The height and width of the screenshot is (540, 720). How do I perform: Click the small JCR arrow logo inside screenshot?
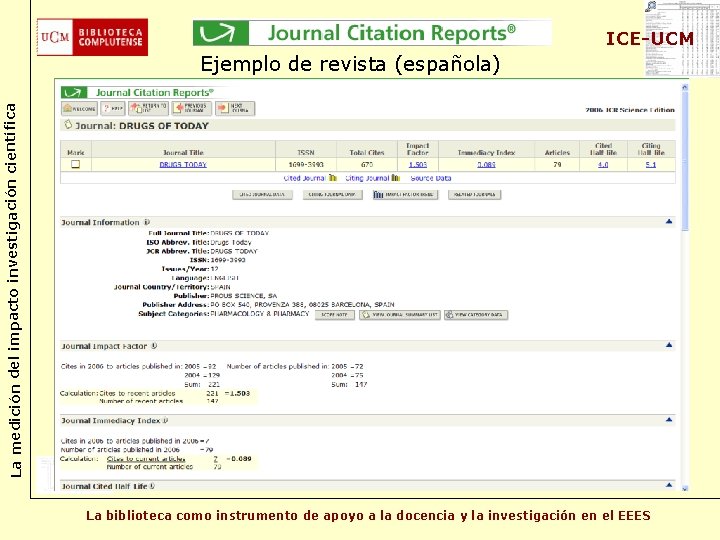click(x=74, y=92)
